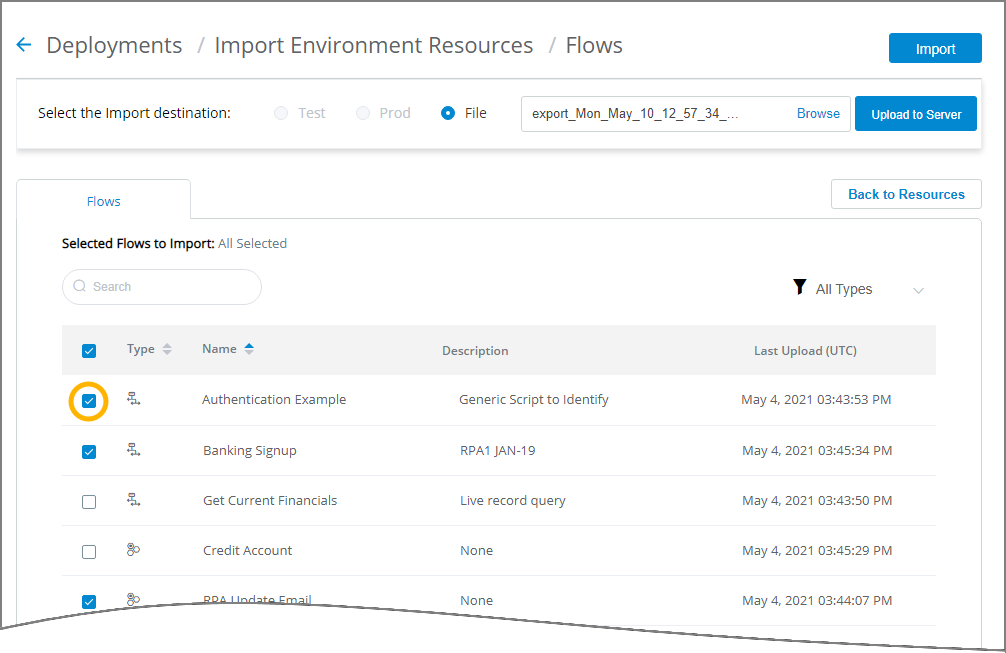
Task: Click the May 4, 2021 03:43:50 PM timestamp
Action: click(x=817, y=500)
